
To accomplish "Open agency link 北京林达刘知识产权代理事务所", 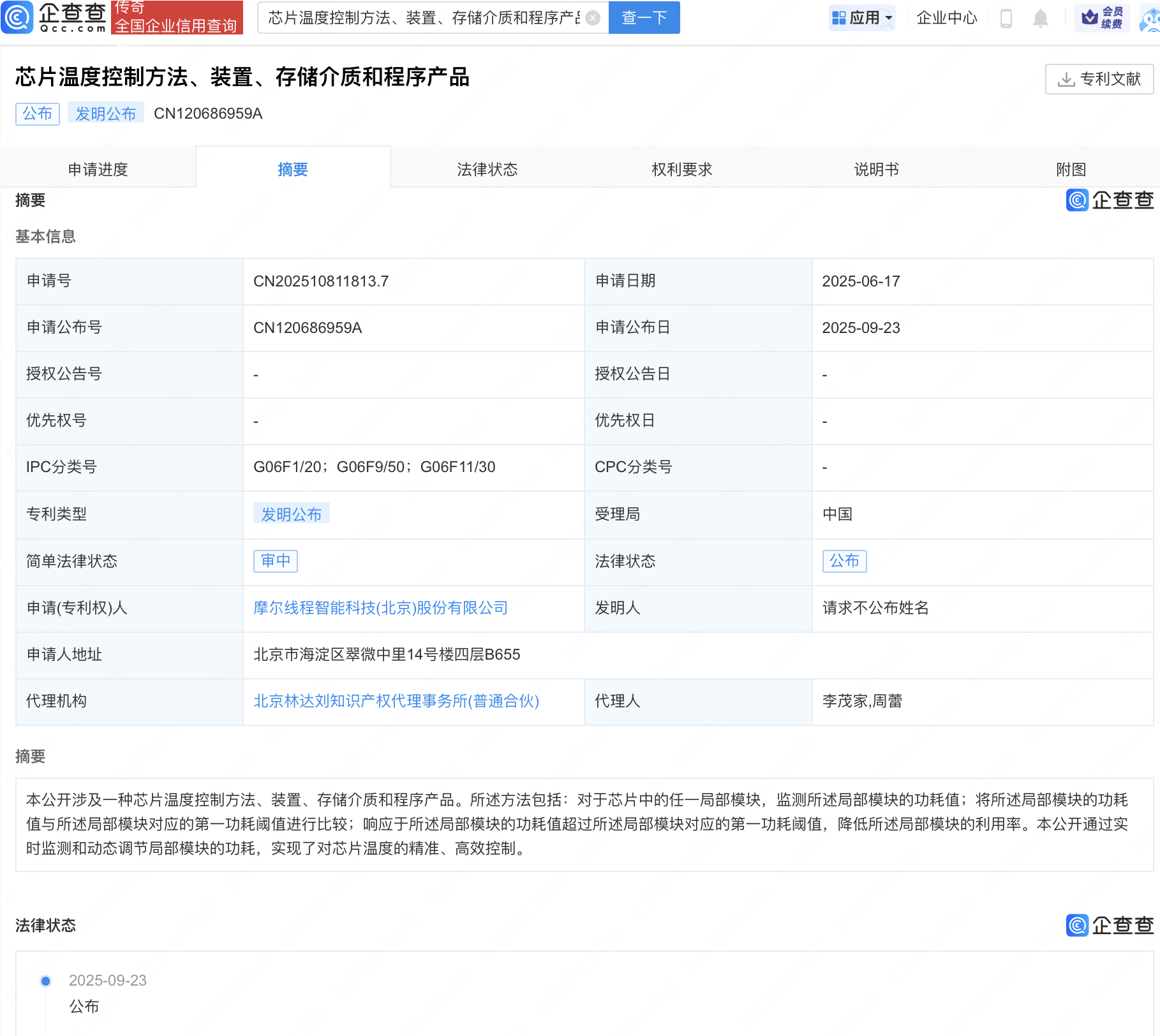I will click(x=396, y=701).
